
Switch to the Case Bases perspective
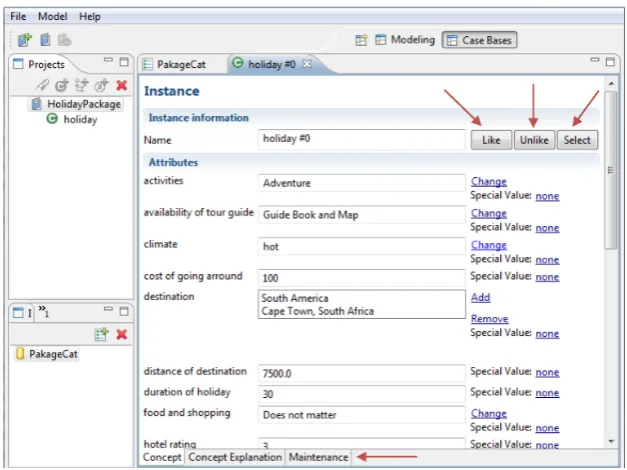coord(479,40)
